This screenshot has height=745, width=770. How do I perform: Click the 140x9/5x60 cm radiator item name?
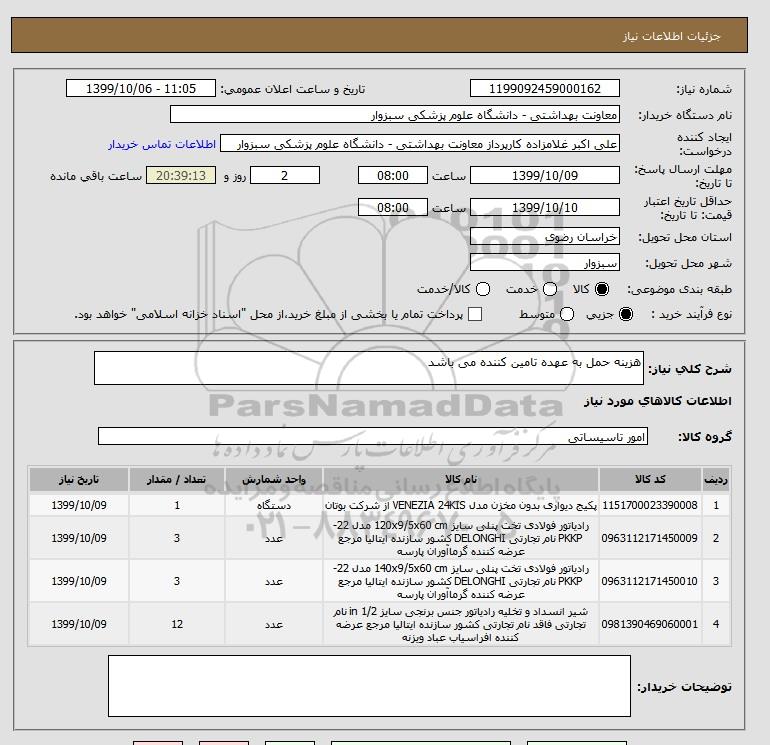tap(461, 581)
